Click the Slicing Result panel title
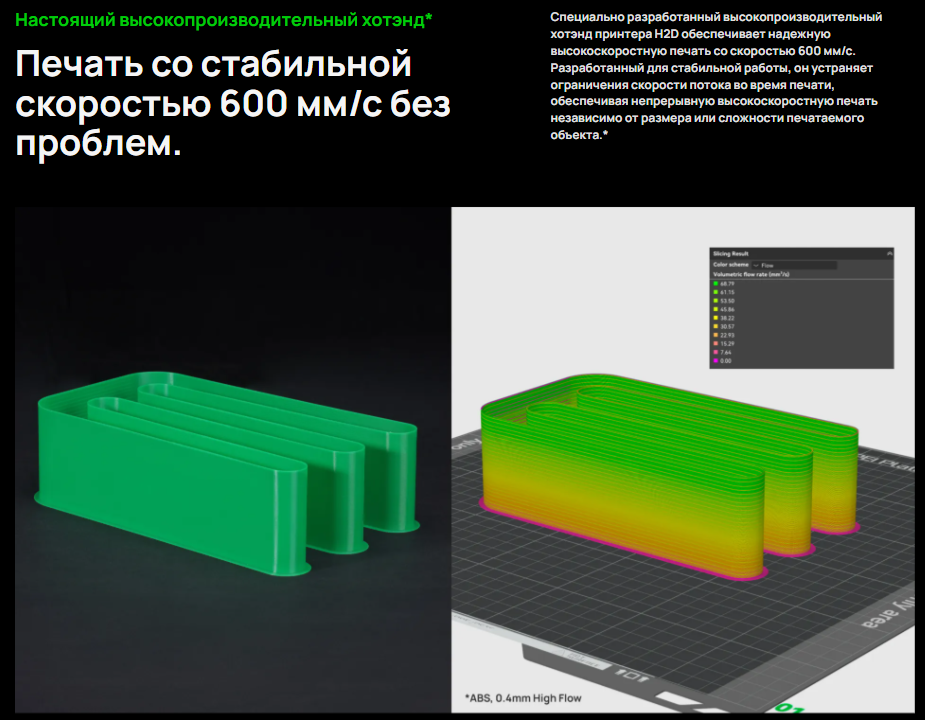The height and width of the screenshot is (720, 925). [730, 254]
